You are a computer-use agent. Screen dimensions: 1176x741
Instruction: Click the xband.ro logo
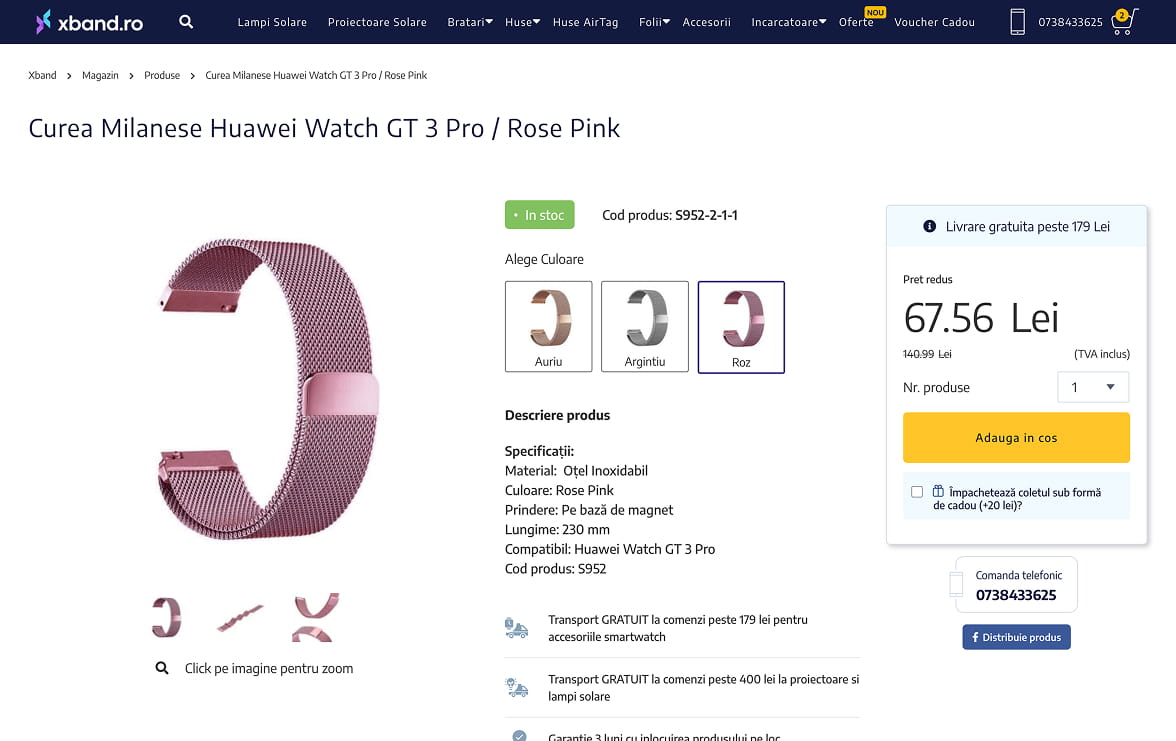pyautogui.click(x=90, y=22)
